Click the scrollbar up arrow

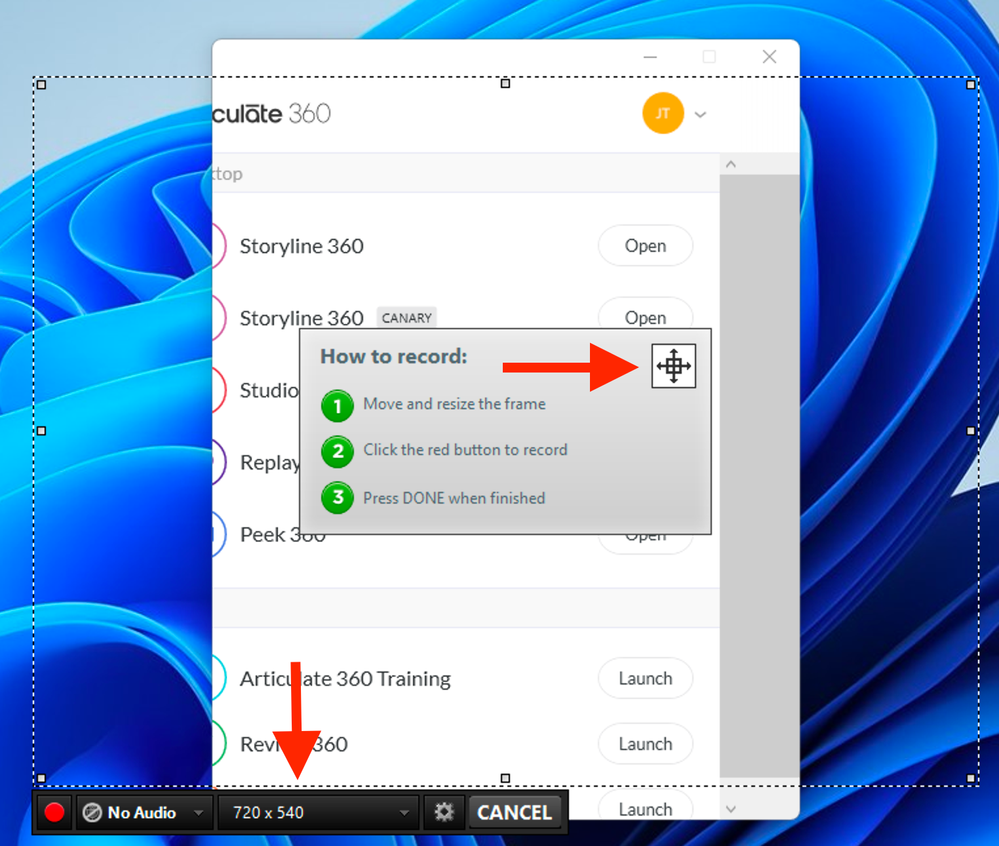(x=731, y=164)
